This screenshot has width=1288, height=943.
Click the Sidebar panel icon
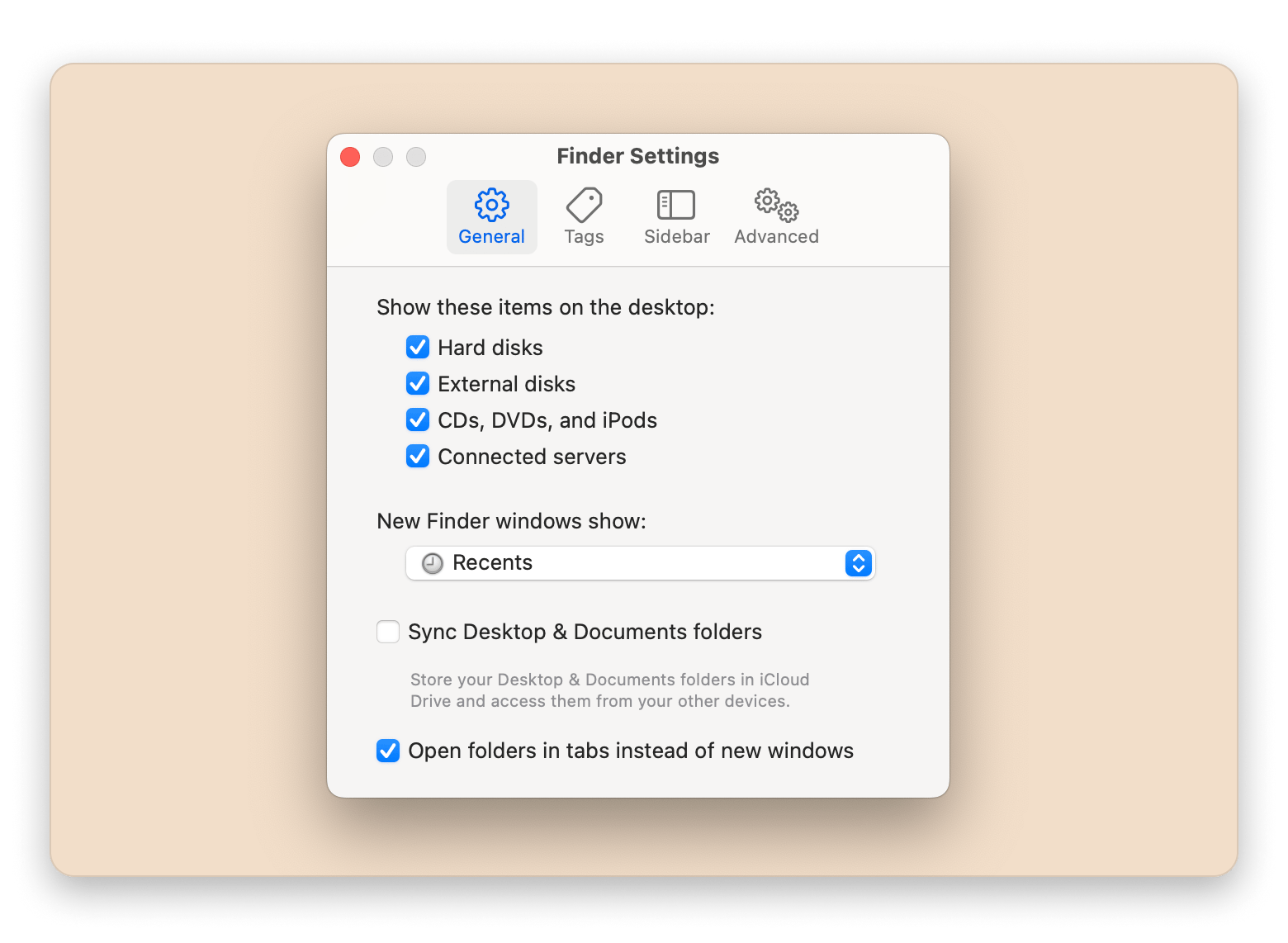(x=676, y=205)
